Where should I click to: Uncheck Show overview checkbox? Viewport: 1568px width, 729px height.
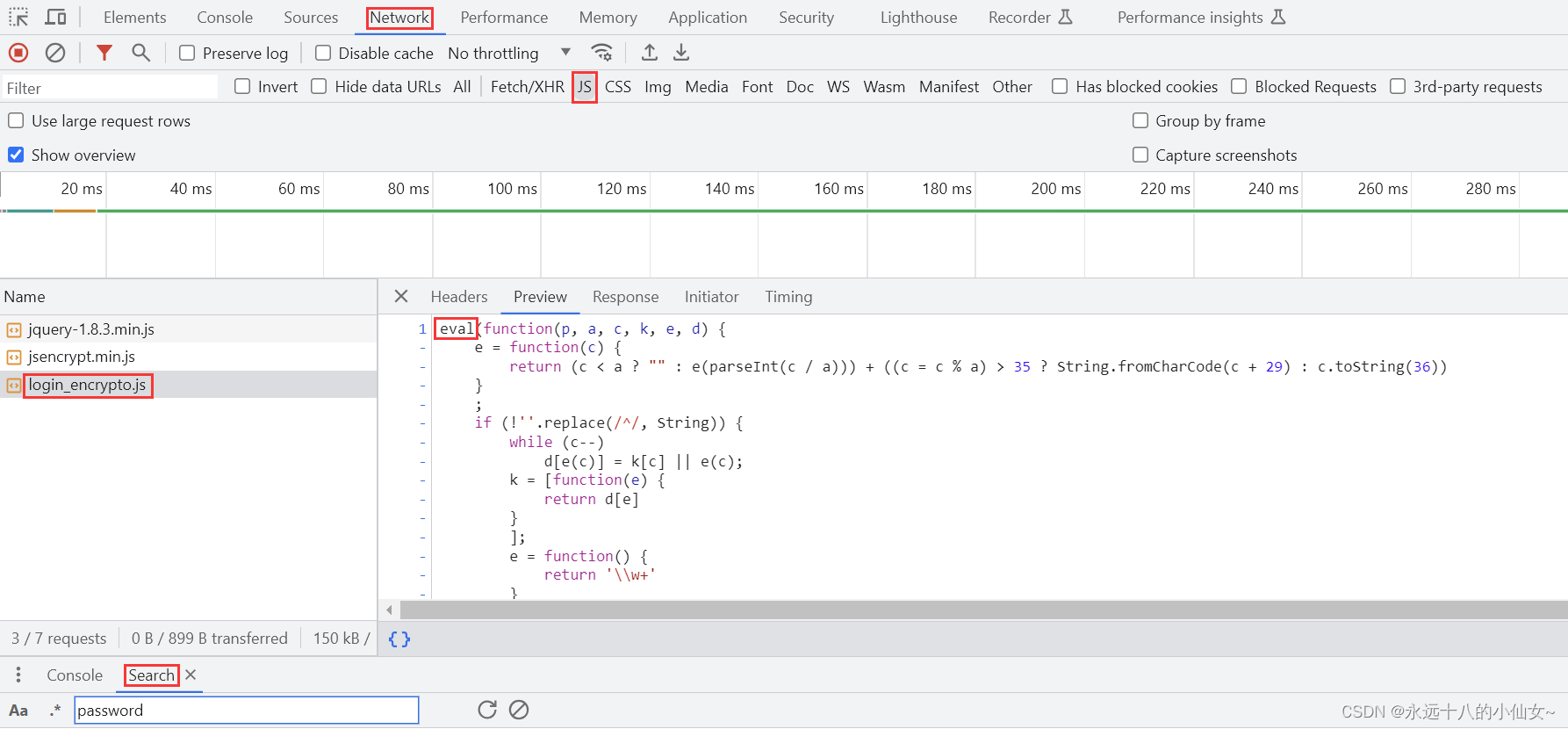pos(16,155)
